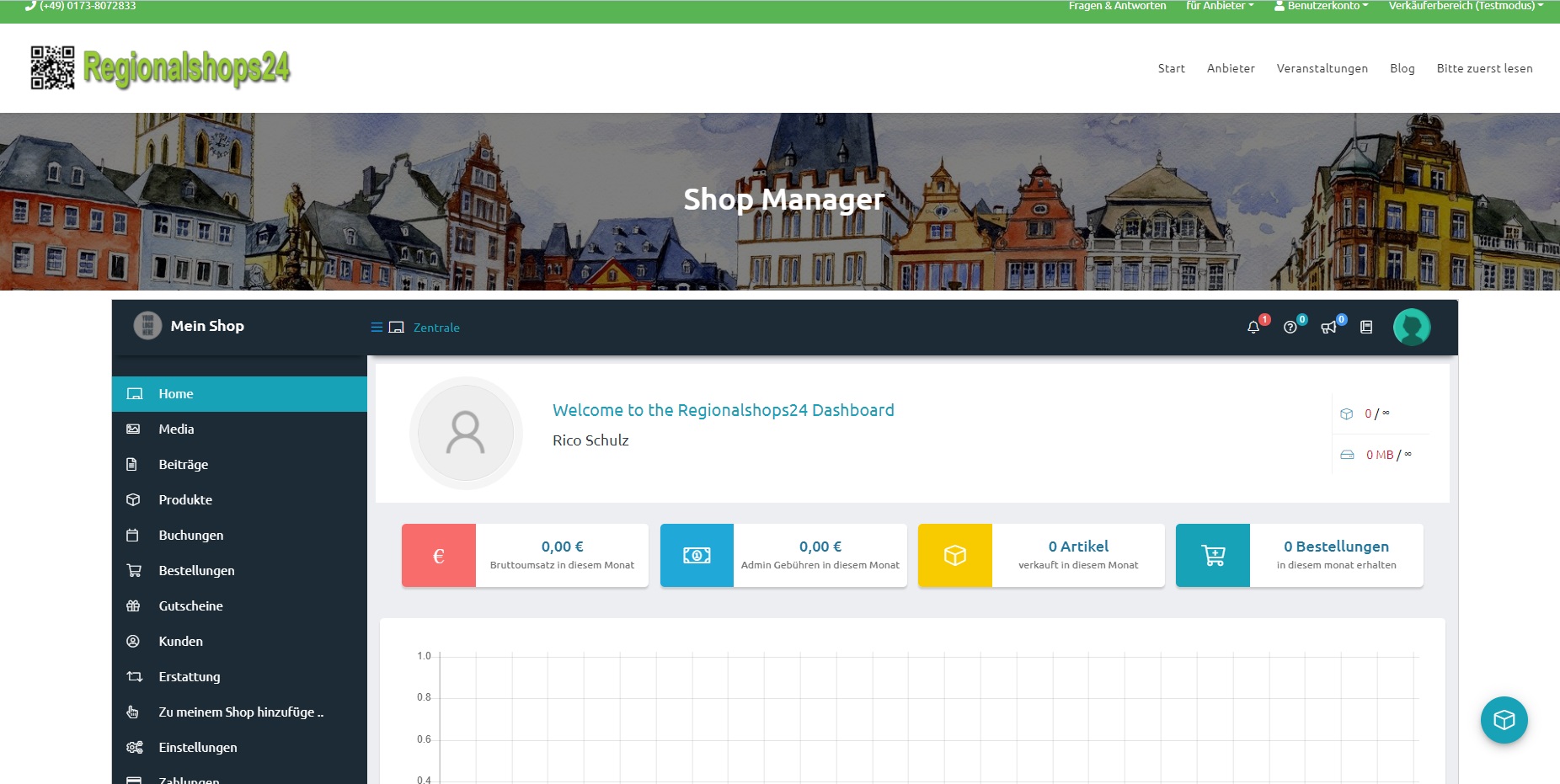Open the user profile avatar in header

point(1412,327)
